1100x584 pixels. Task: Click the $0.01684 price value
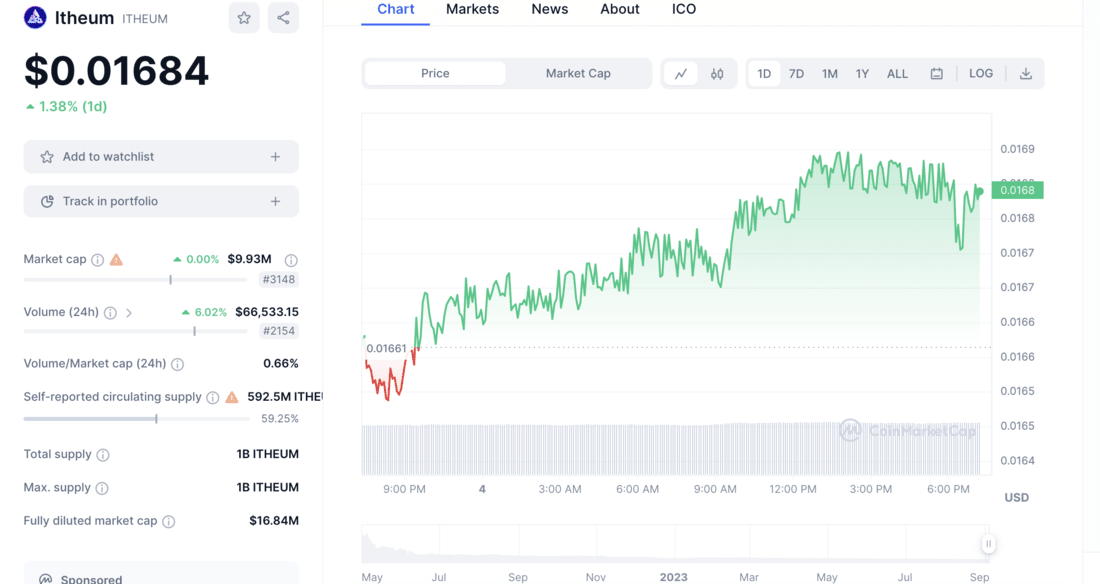pyautogui.click(x=116, y=71)
